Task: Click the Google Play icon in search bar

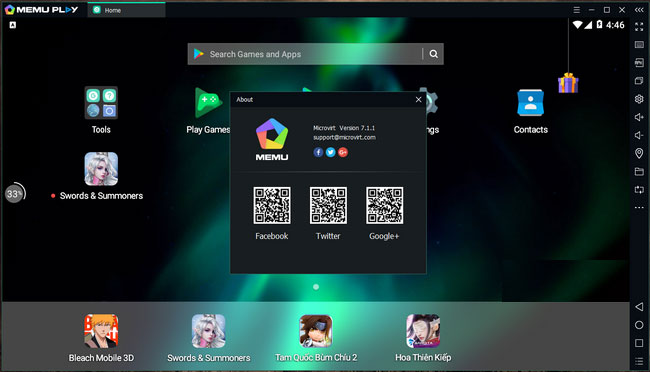Action: click(x=199, y=54)
